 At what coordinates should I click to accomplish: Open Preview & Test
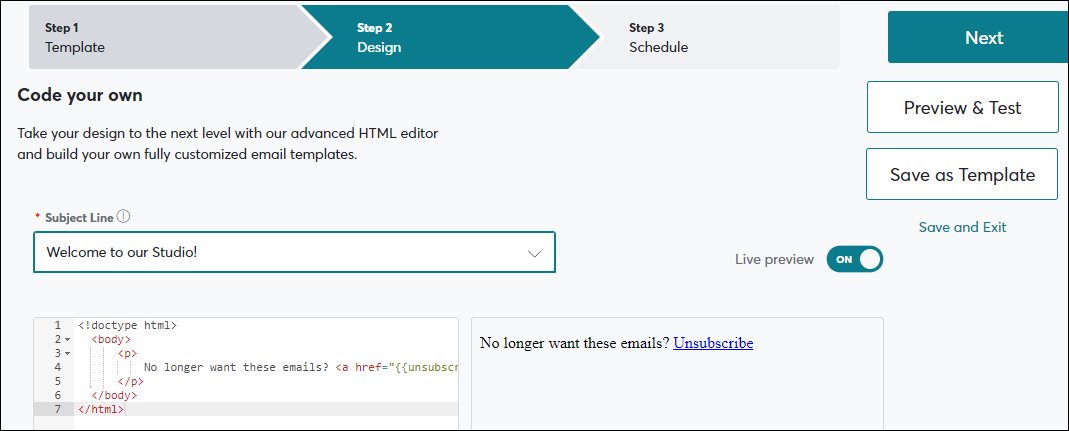pos(962,107)
